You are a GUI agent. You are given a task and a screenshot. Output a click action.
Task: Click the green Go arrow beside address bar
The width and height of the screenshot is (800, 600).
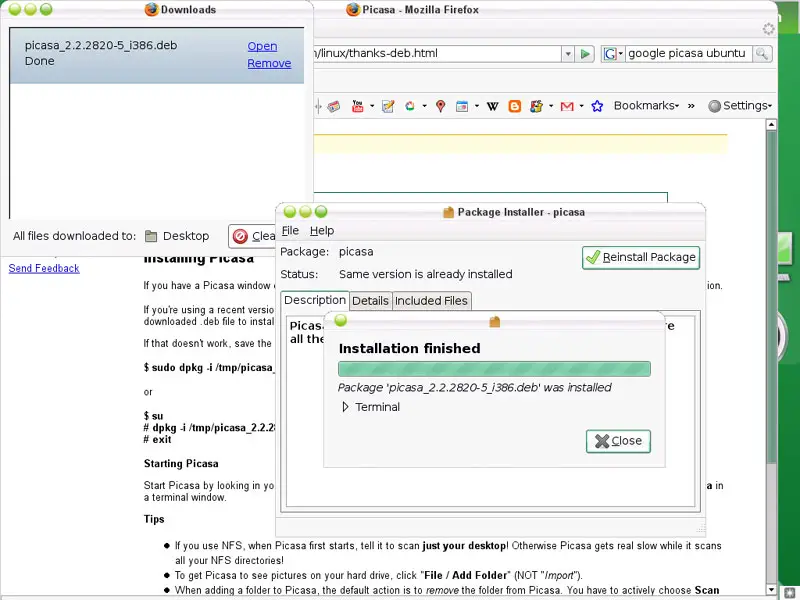[x=585, y=54]
